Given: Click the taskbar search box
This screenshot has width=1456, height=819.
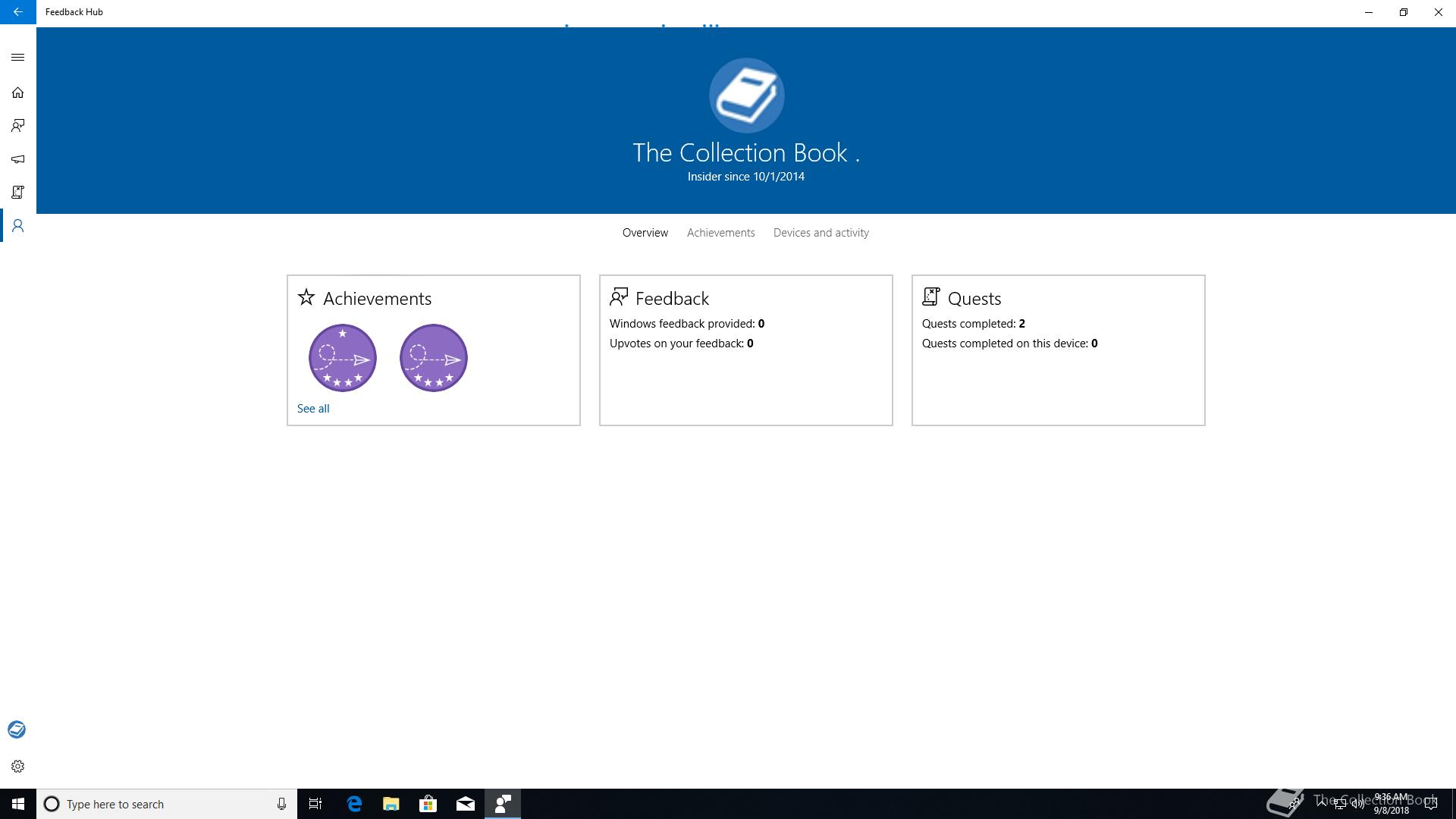Looking at the screenshot, I should [x=167, y=804].
